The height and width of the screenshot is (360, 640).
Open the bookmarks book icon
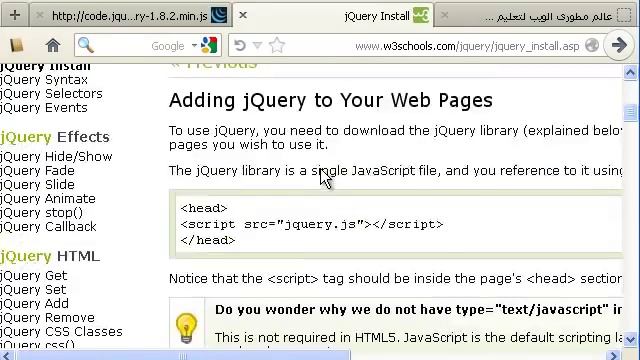pyautogui.click(x=16, y=45)
